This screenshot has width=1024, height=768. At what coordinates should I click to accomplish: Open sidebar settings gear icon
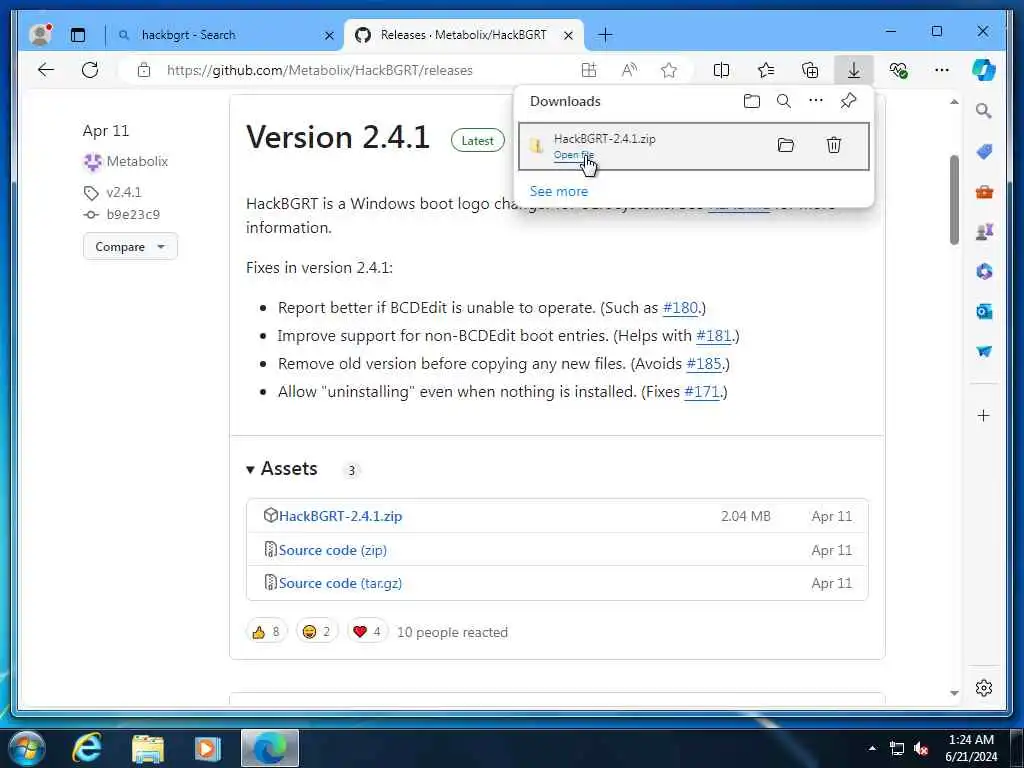(984, 688)
